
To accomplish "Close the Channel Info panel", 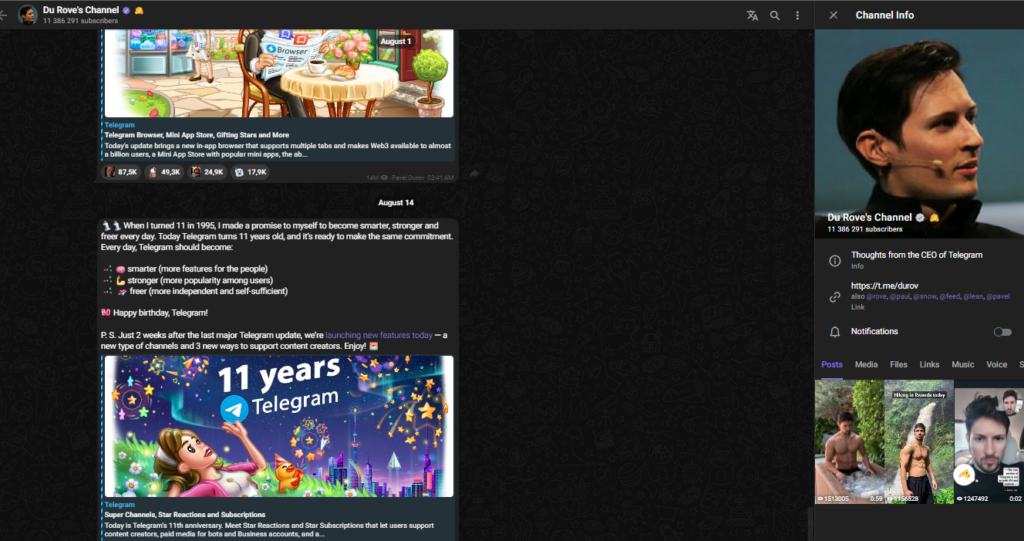I will click(x=833, y=15).
